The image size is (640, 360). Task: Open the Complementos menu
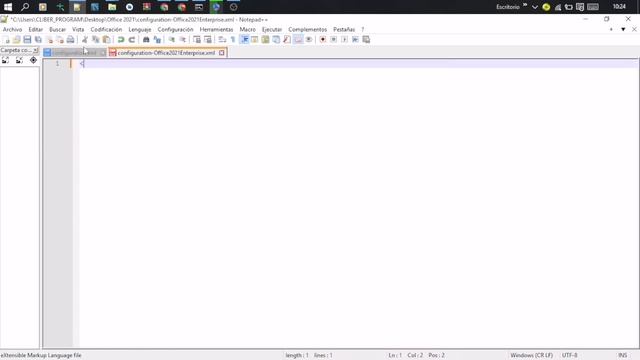click(x=307, y=29)
